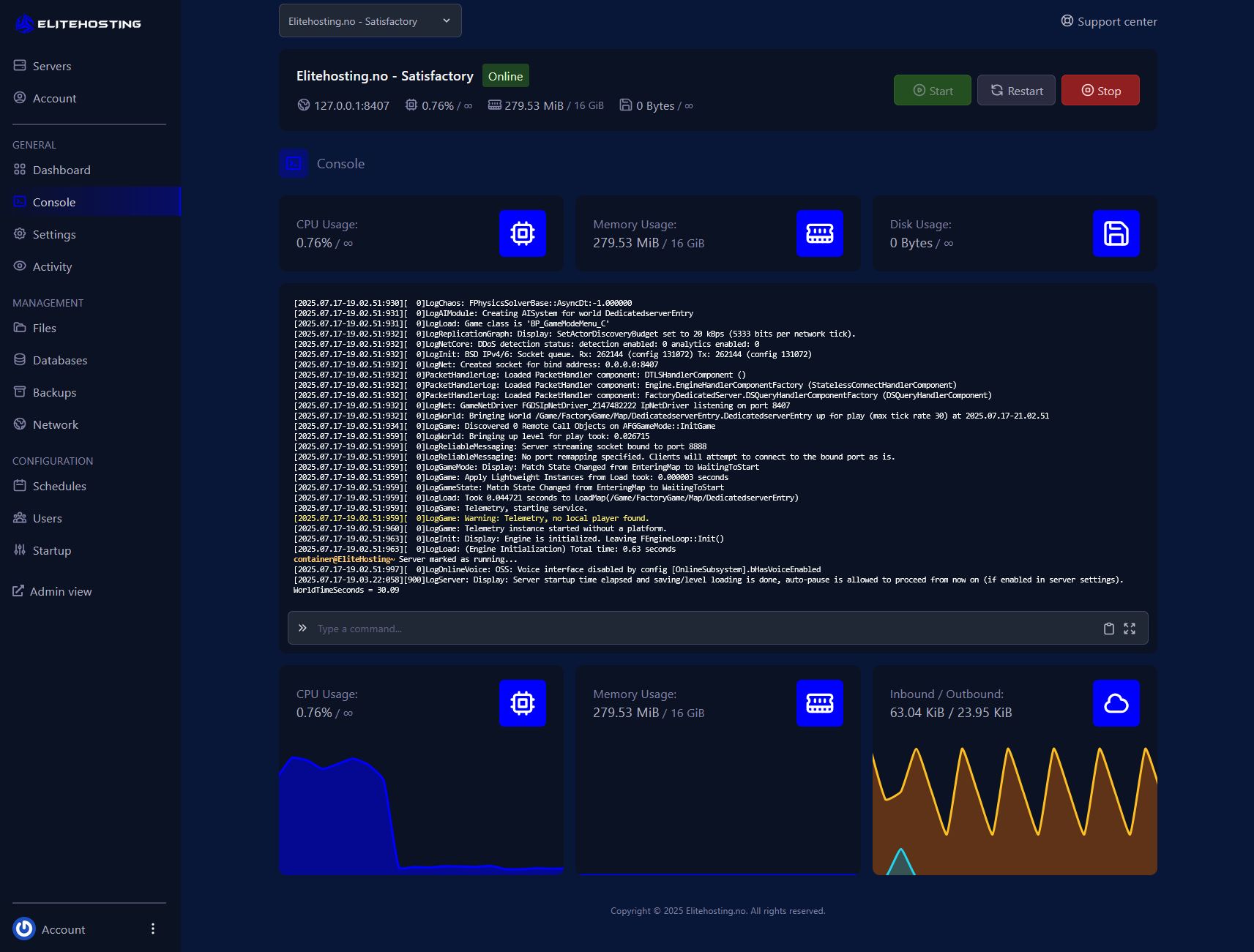This screenshot has height=952, width=1254.
Task: Click the Inbound / Outbound cloud icon
Action: (1116, 703)
